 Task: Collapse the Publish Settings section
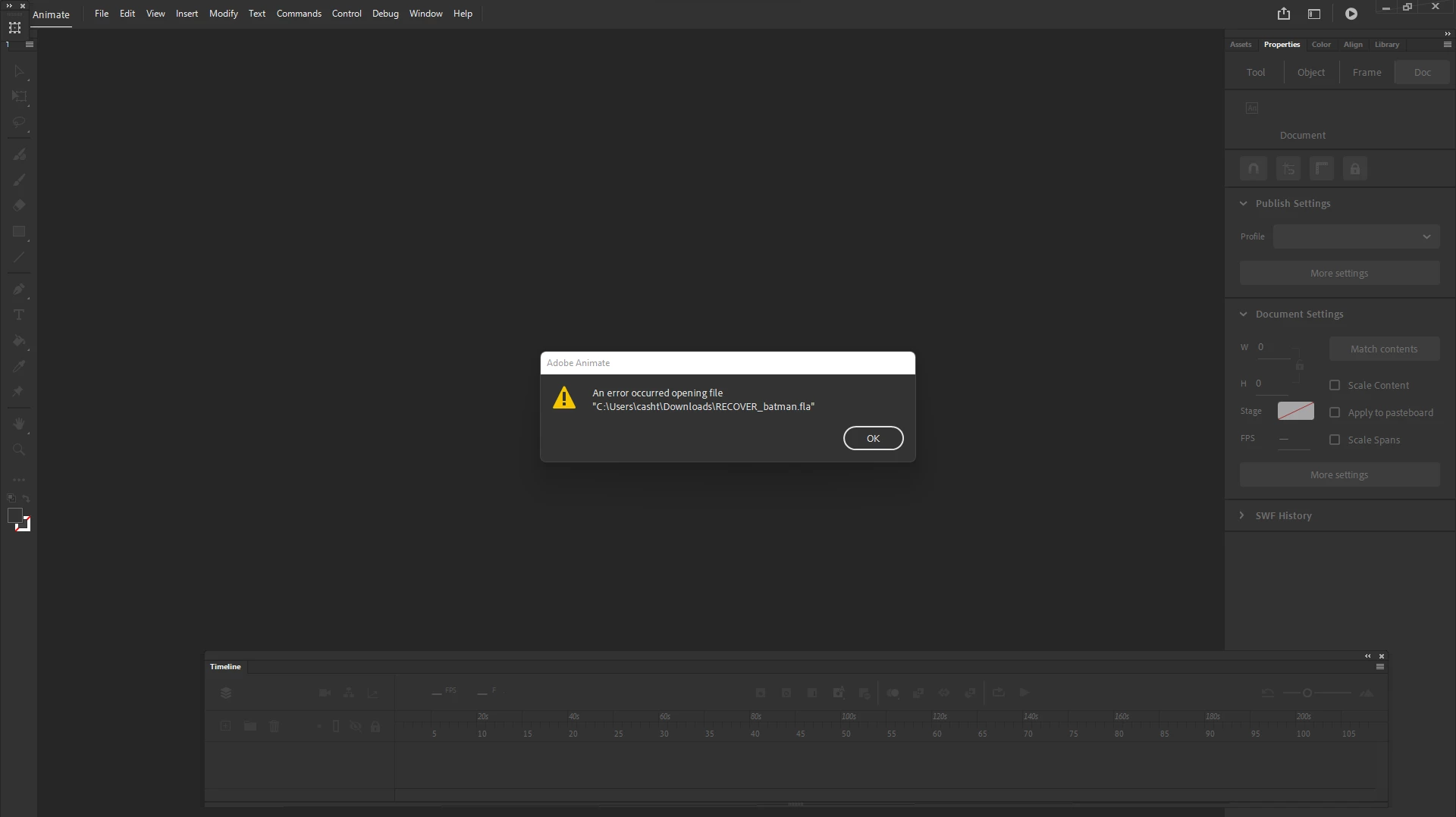pyautogui.click(x=1243, y=203)
